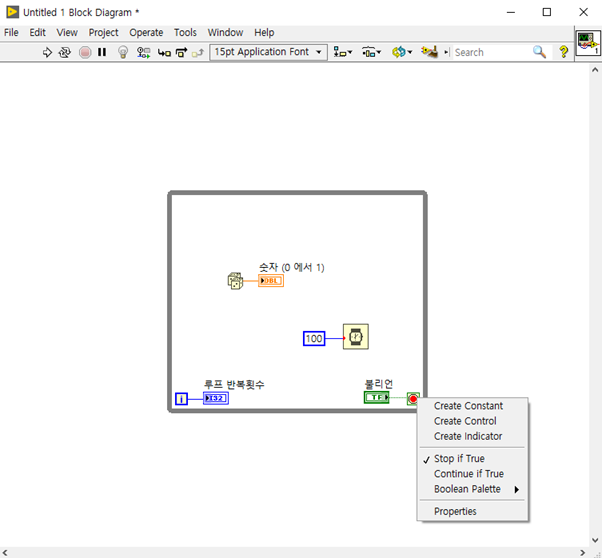The width and height of the screenshot is (602, 558).
Task: Select the I32 indicator terminal
Action: (x=216, y=398)
